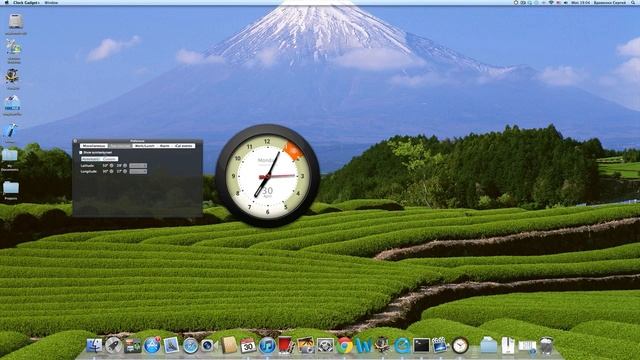Open the pen-shaped desktop icon
Screen dimensions: 640x360
click(x=10, y=131)
